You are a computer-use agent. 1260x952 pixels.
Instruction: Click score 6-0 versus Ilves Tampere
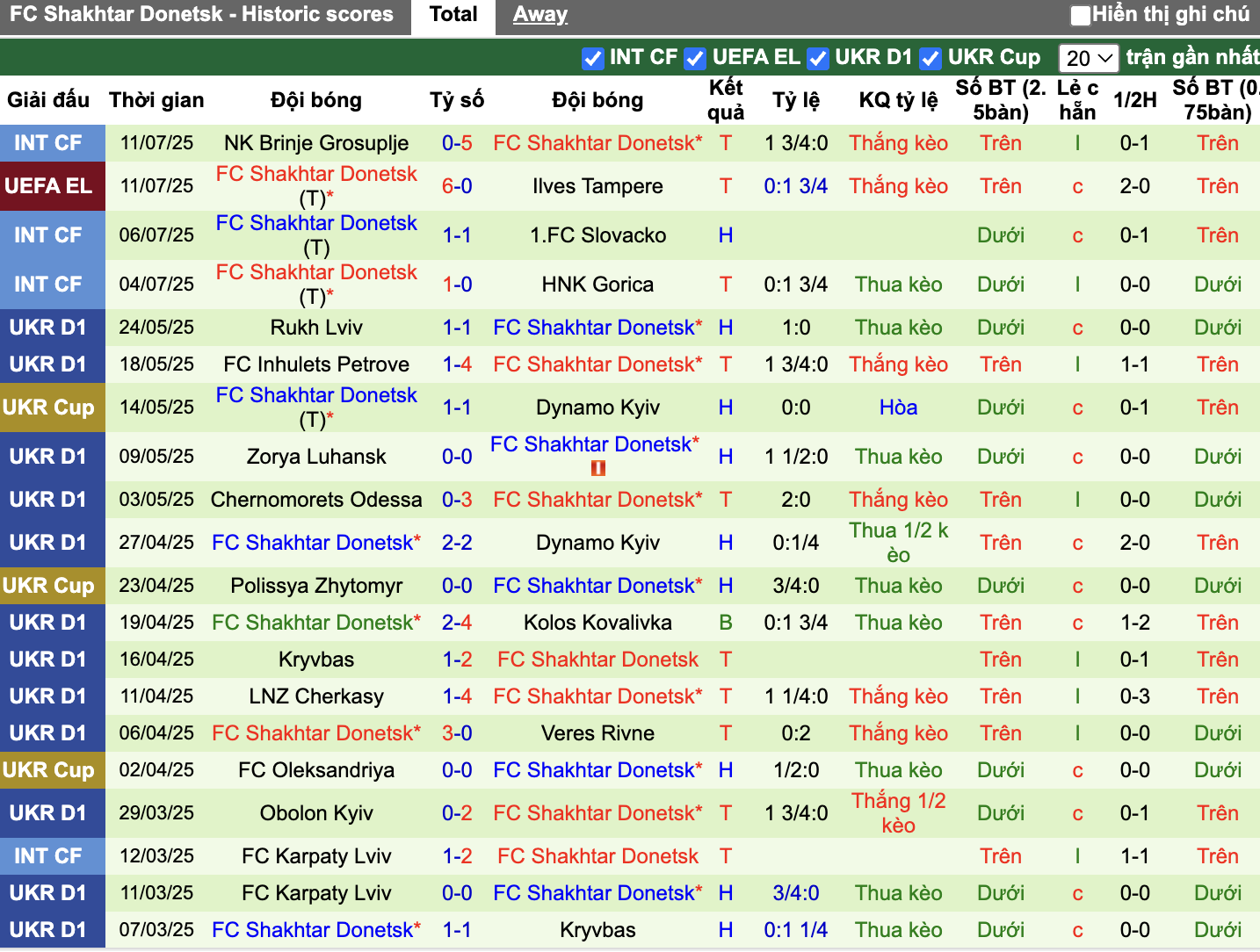[x=457, y=186]
